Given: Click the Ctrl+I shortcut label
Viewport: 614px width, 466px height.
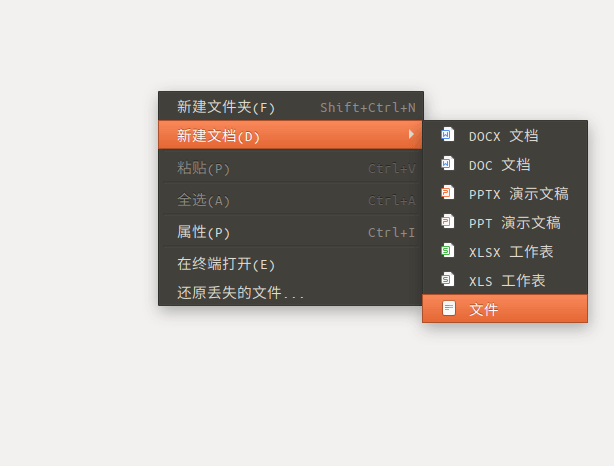Looking at the screenshot, I should pos(391,233).
